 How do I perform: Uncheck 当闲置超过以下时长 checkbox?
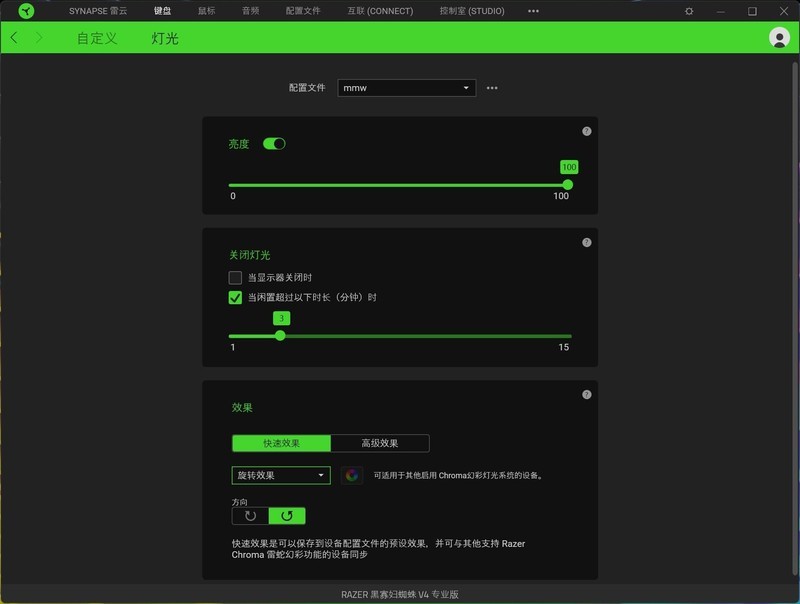click(x=235, y=297)
